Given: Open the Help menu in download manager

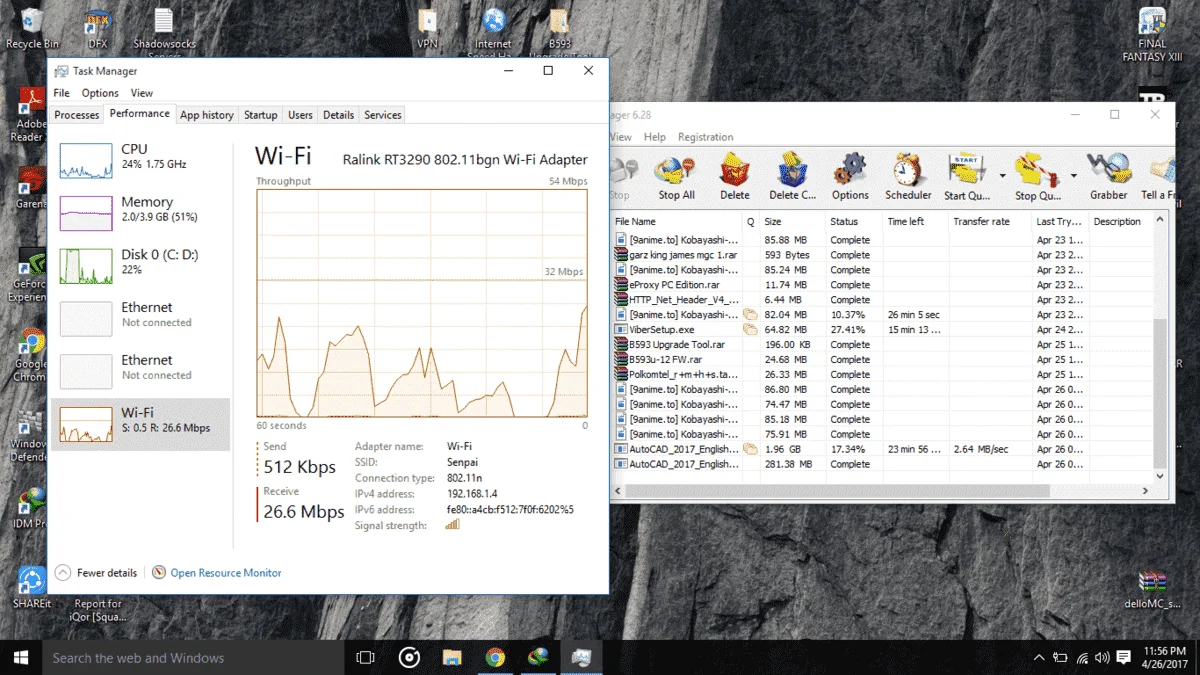Looking at the screenshot, I should 655,137.
